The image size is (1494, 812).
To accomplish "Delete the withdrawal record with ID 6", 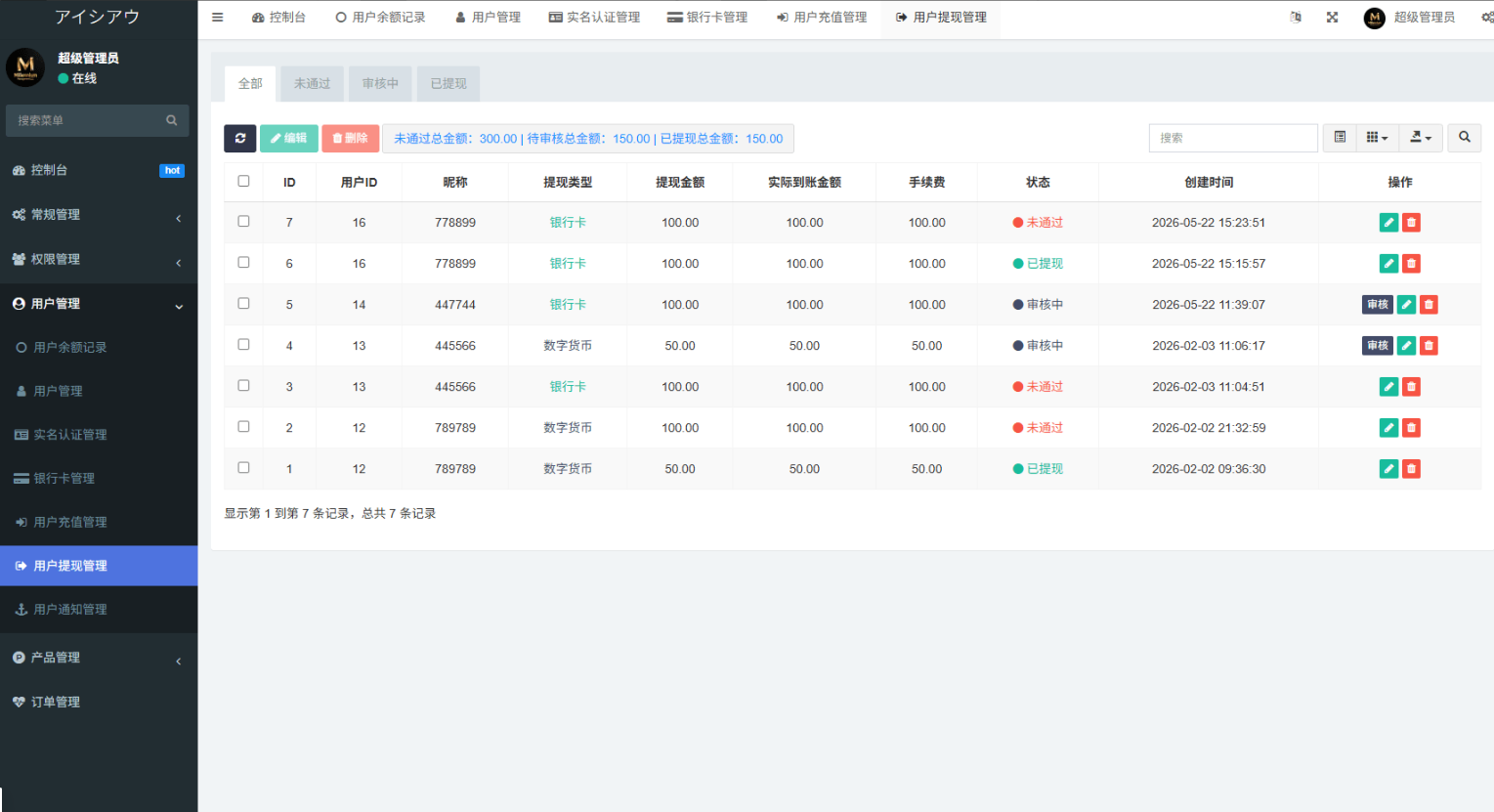I will pos(1411,264).
